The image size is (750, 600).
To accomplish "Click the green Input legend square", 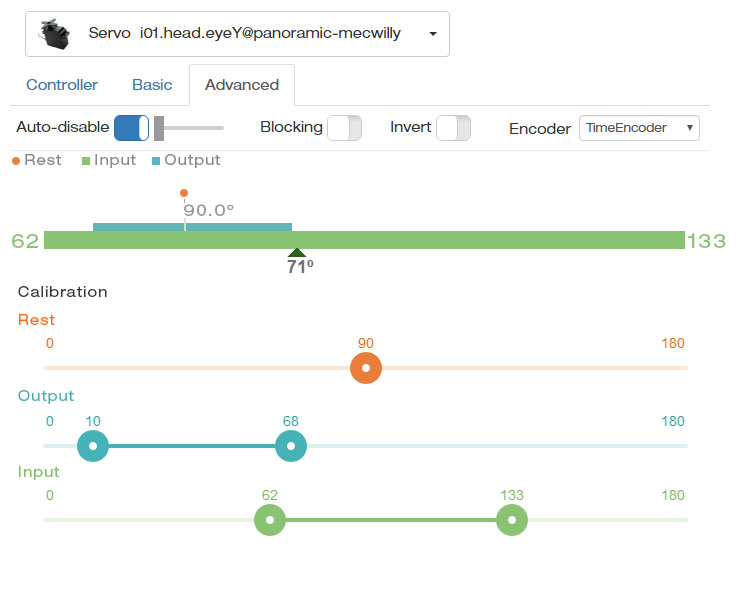I will click(86, 161).
